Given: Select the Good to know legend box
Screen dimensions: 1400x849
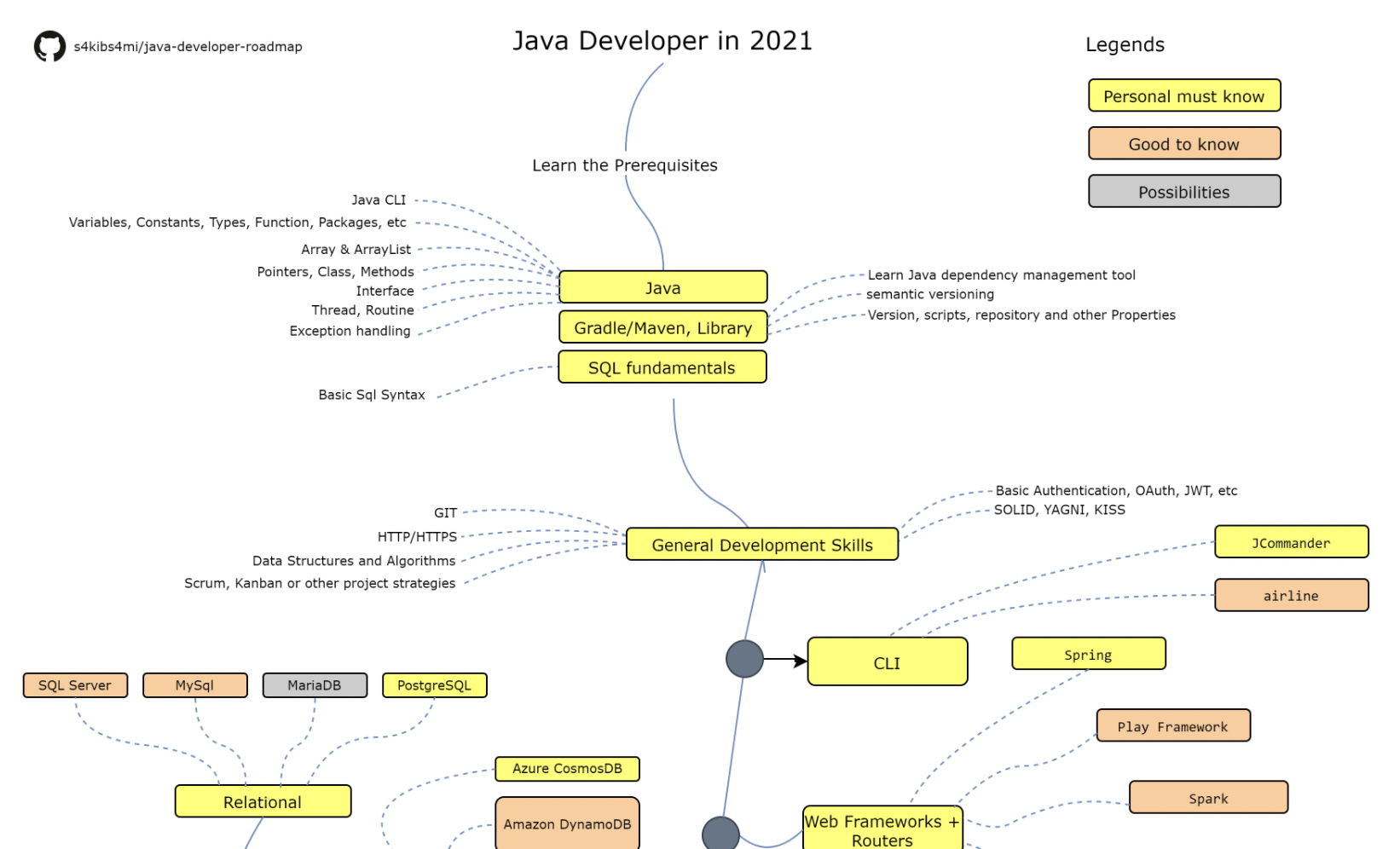Looking at the screenshot, I should pos(1184,143).
